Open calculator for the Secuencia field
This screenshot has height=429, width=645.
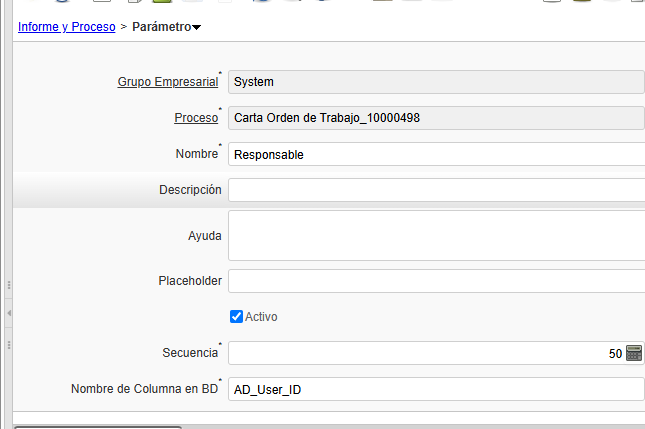[x=633, y=353]
